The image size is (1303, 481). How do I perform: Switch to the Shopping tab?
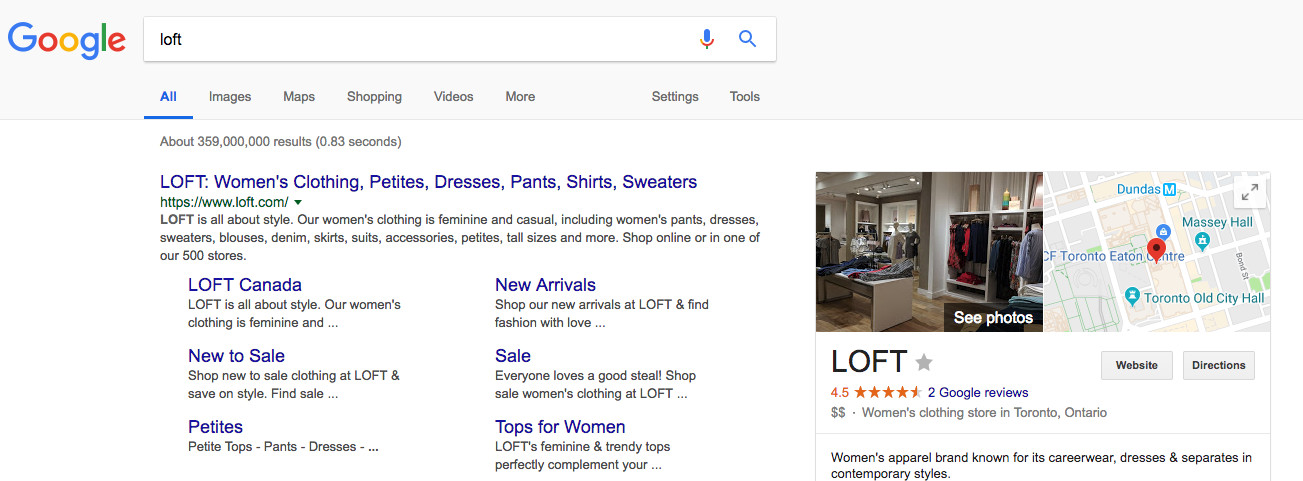pyautogui.click(x=374, y=97)
